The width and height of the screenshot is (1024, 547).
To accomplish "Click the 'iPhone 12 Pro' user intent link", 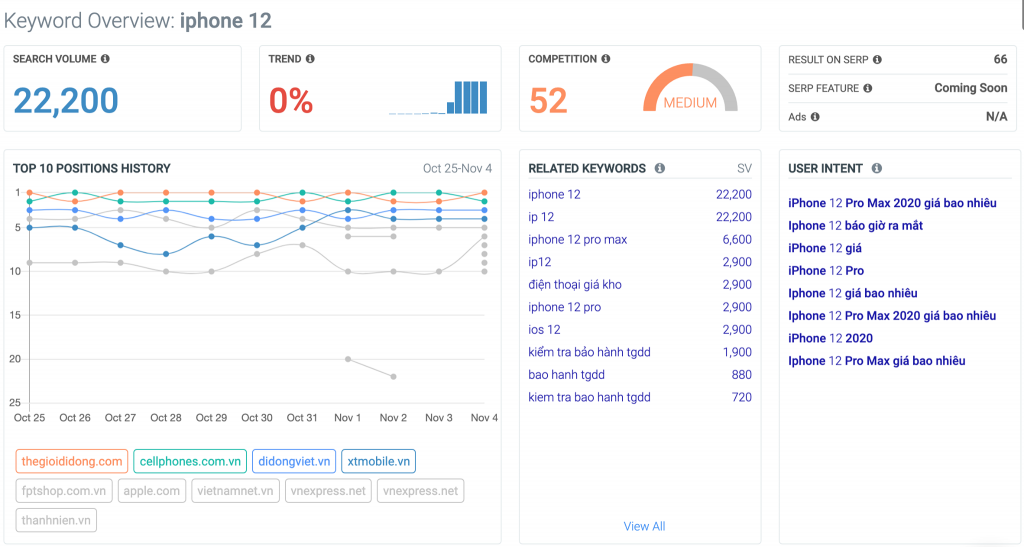I will 826,271.
